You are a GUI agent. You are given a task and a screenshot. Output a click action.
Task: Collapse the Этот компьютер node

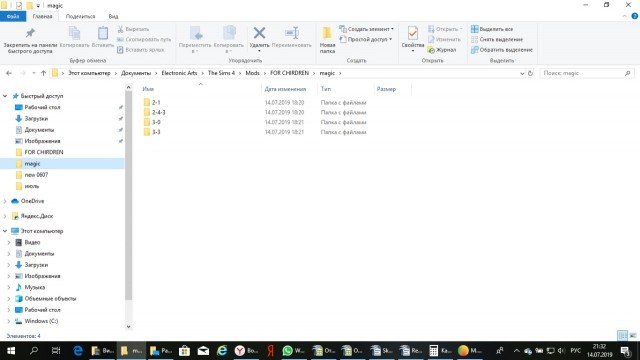pos(5,231)
